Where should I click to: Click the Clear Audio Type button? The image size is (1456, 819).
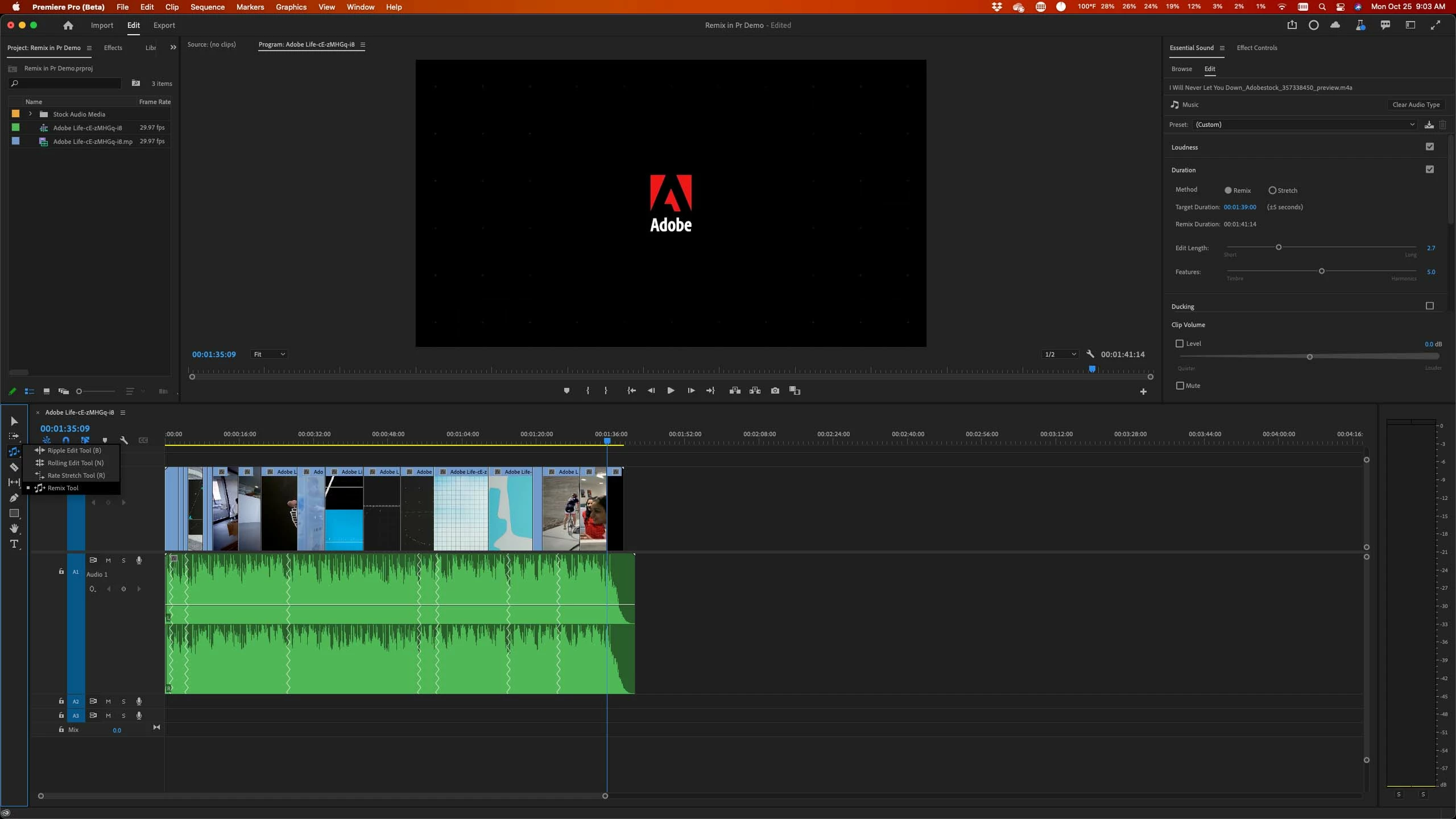pyautogui.click(x=1416, y=105)
